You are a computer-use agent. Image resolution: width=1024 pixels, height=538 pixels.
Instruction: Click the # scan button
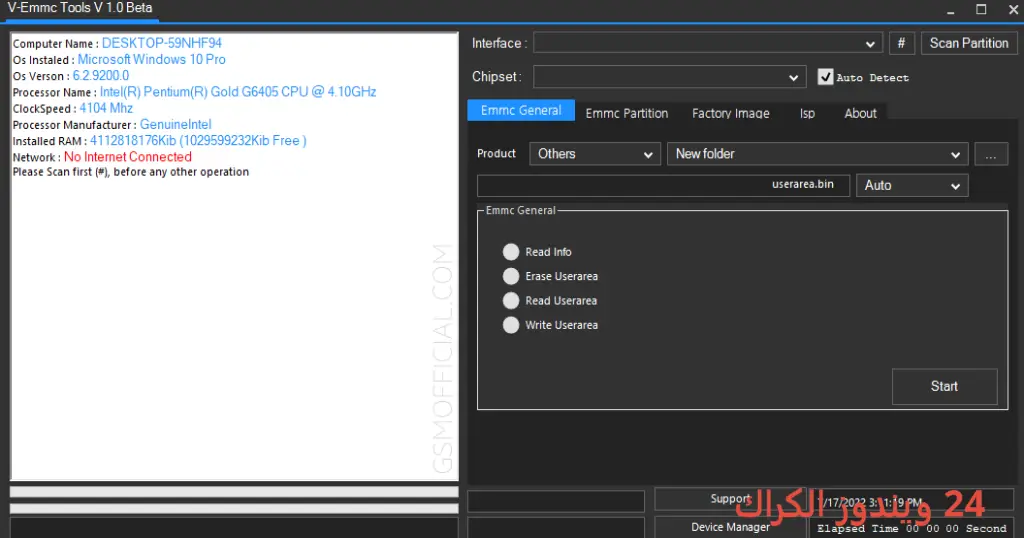coord(901,43)
